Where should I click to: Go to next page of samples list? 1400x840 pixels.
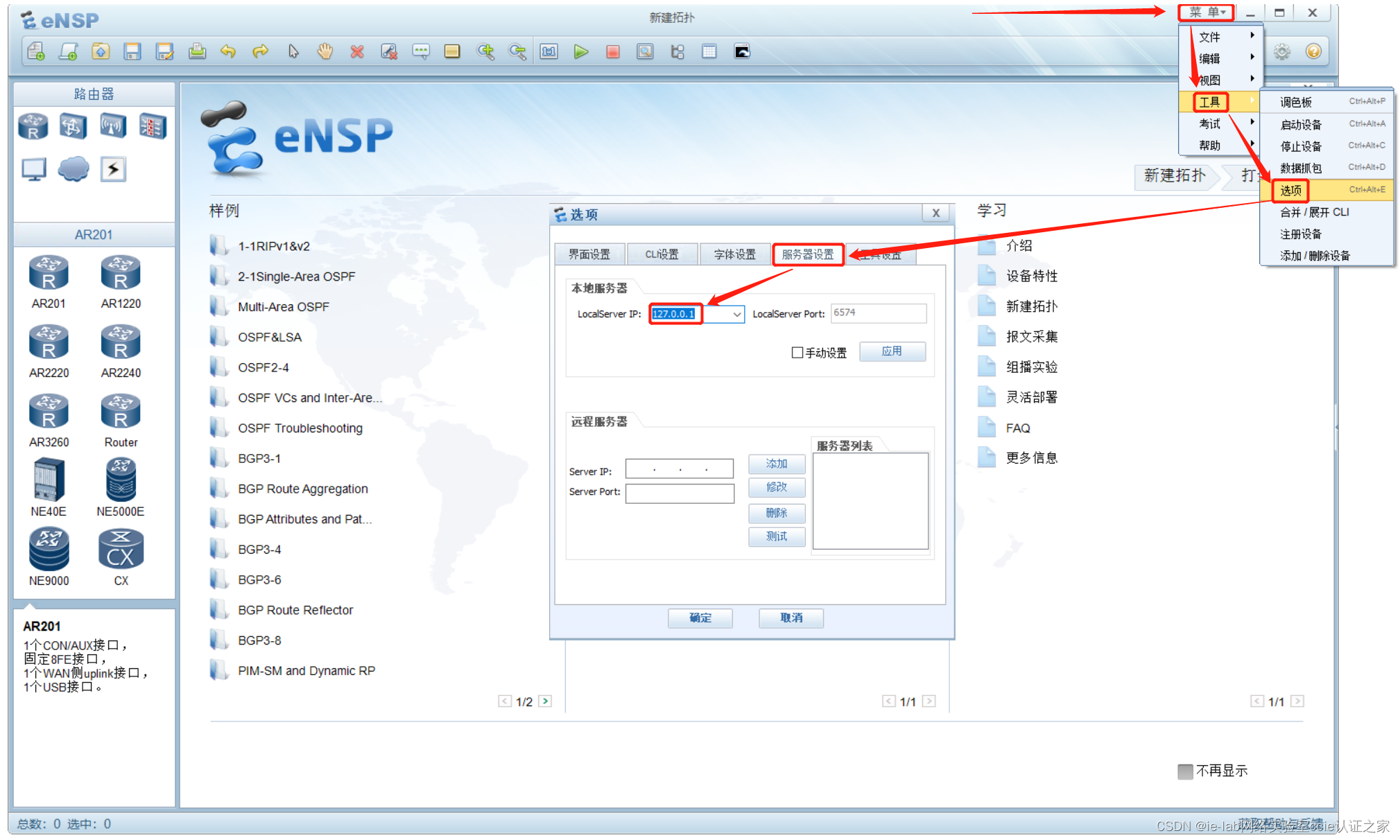[x=546, y=701]
